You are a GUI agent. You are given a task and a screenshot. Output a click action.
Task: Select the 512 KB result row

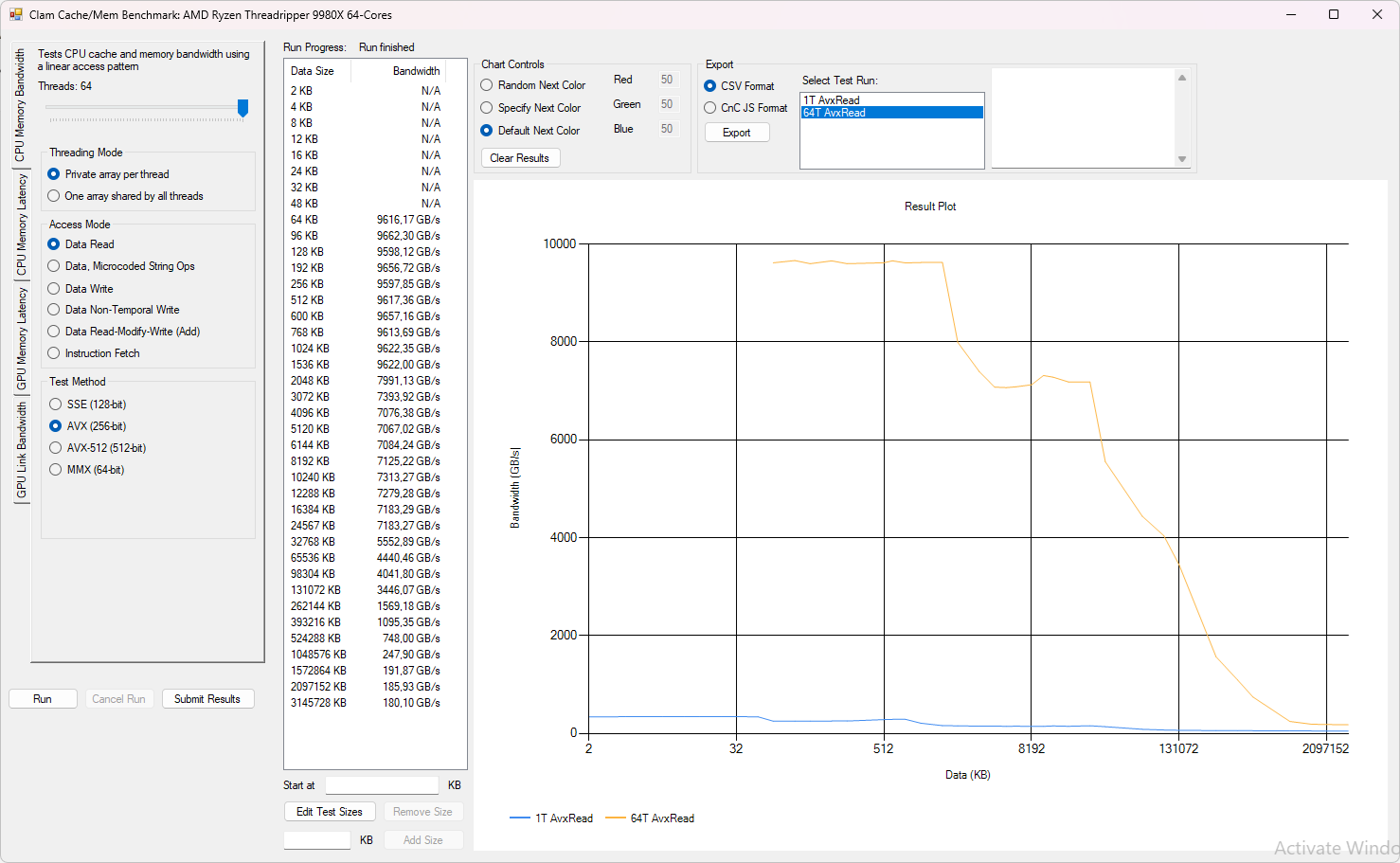click(x=366, y=300)
